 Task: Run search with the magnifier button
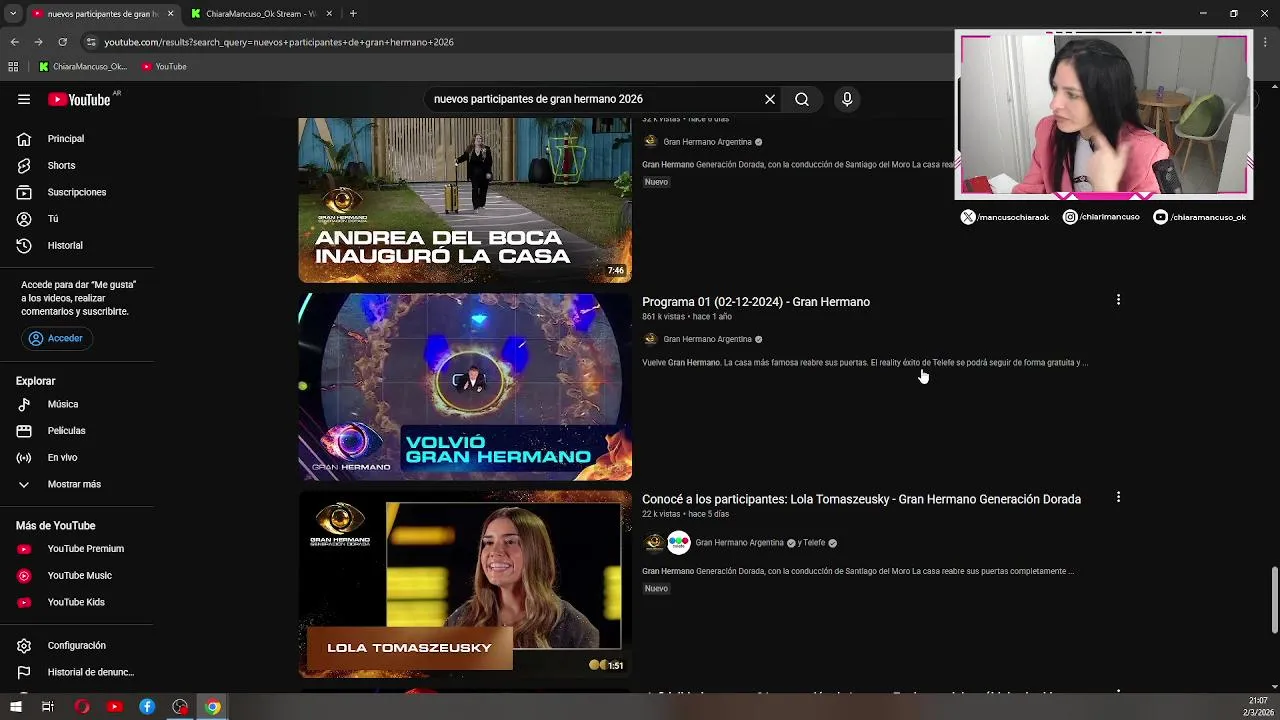(802, 99)
